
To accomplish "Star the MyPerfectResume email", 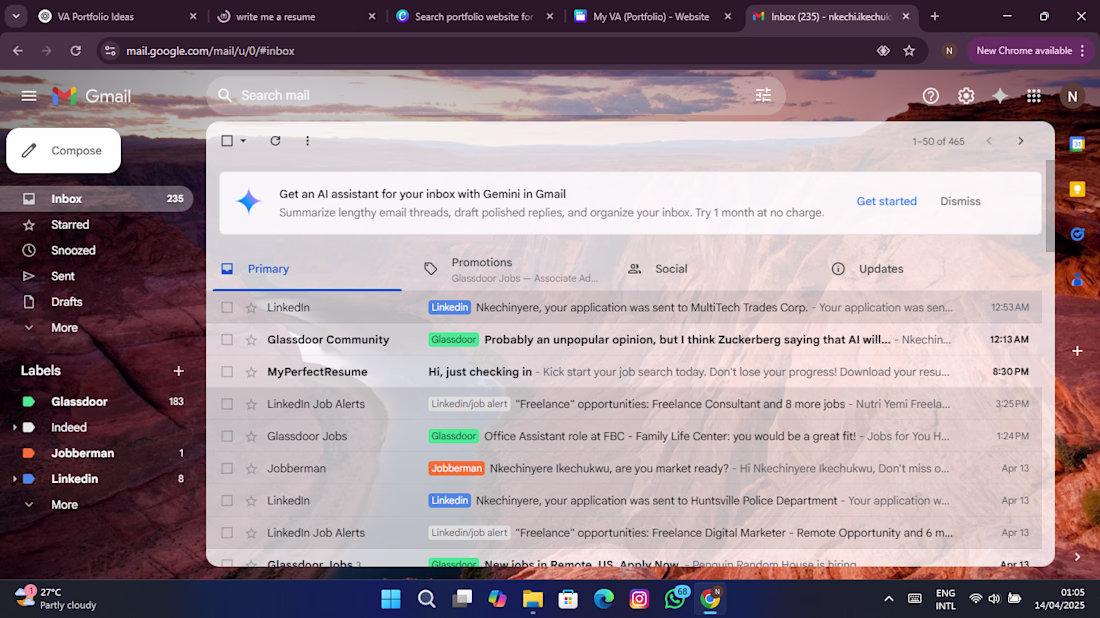I will coord(251,372).
